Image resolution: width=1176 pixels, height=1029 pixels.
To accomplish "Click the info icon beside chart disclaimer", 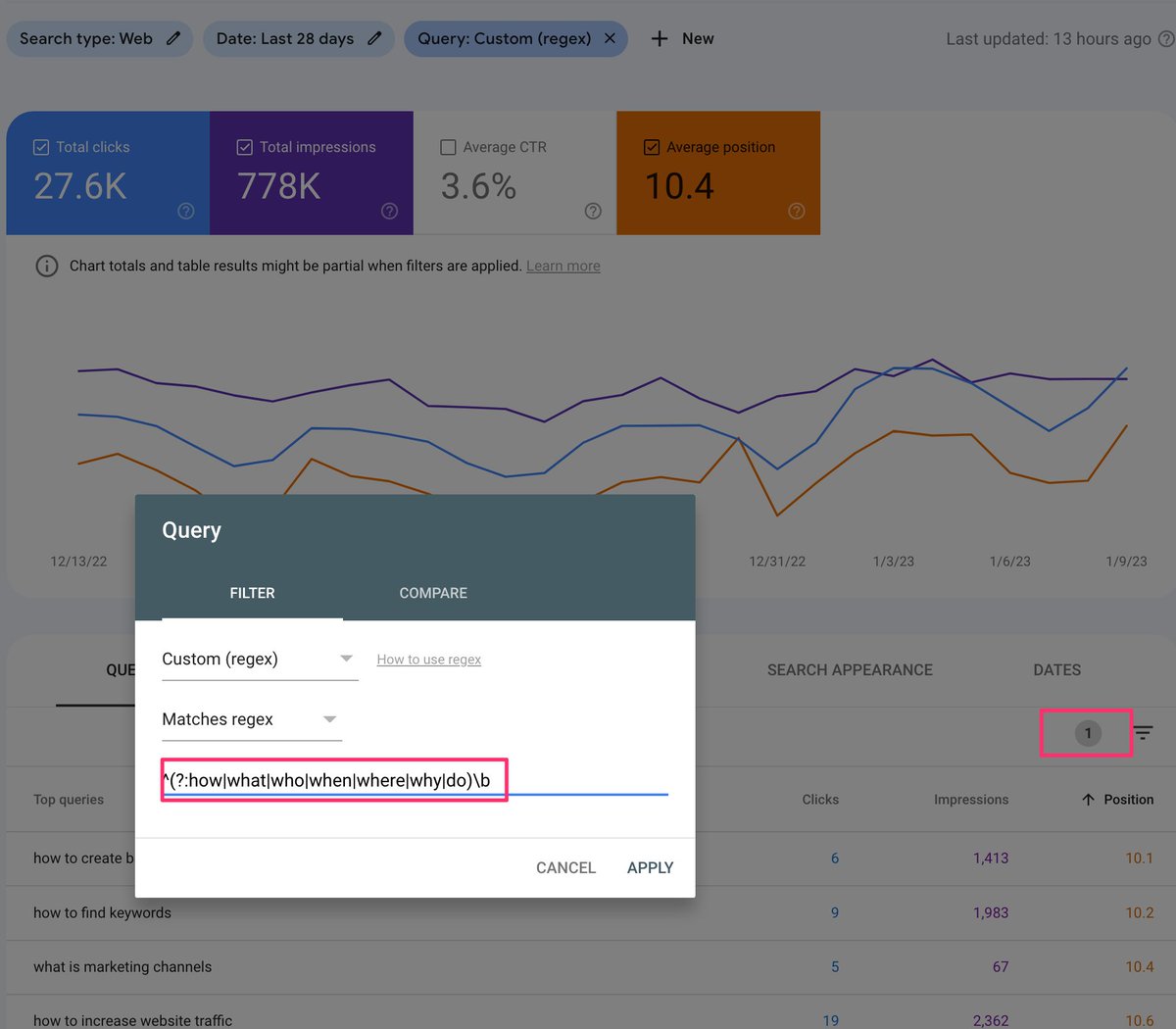I will coord(46,266).
